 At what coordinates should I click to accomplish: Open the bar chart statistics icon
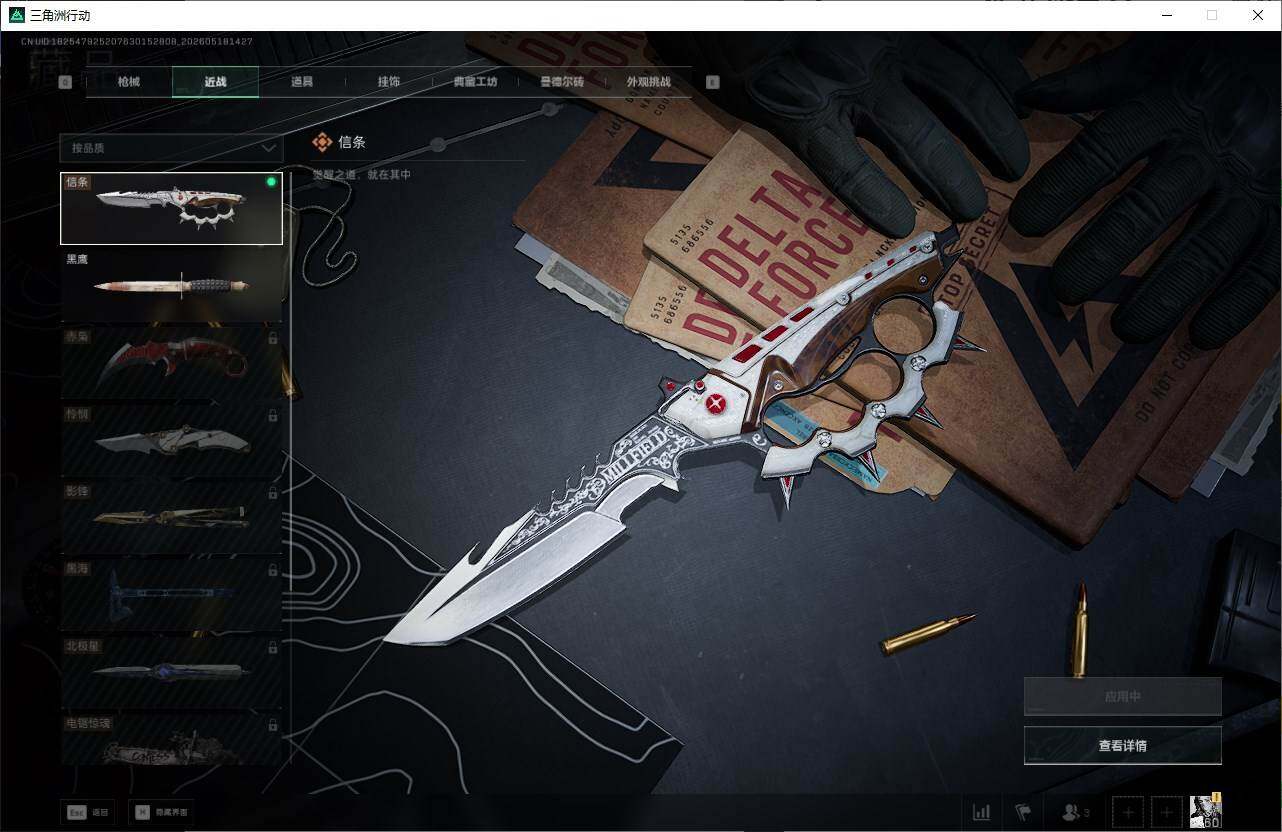[982, 812]
